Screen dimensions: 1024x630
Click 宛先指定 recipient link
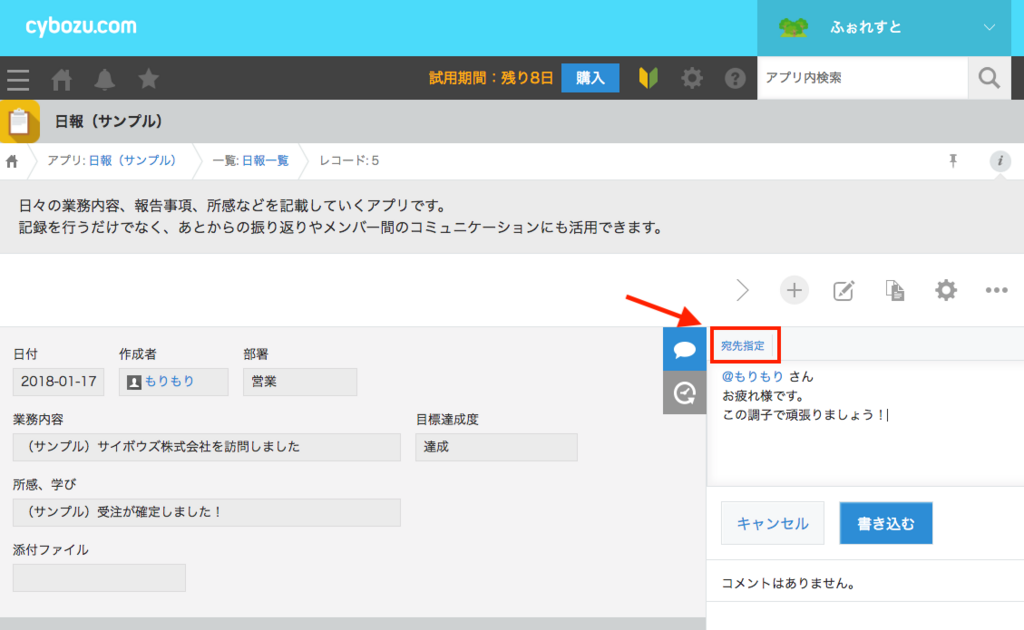(743, 346)
